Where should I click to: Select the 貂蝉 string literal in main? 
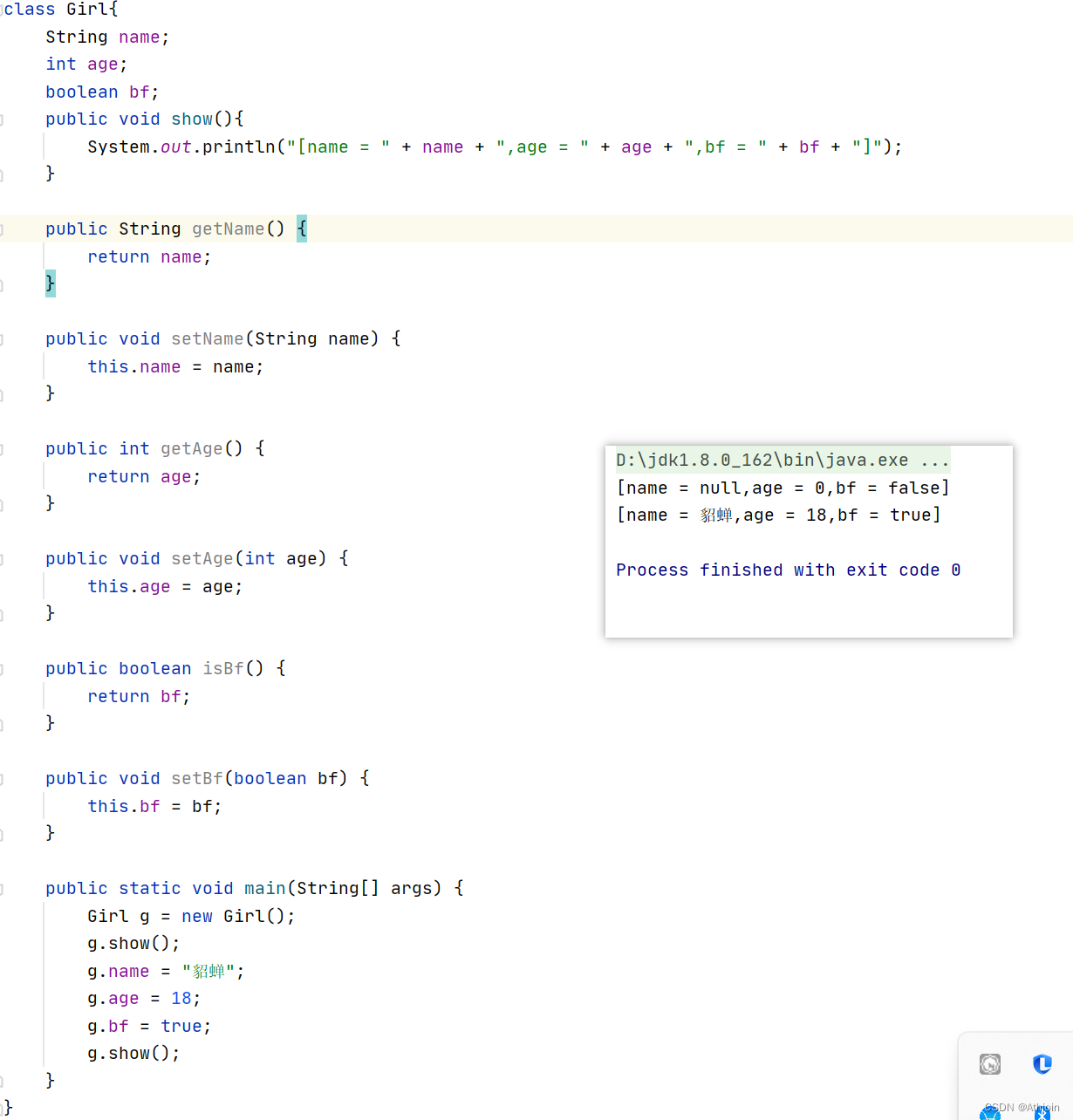tap(208, 970)
